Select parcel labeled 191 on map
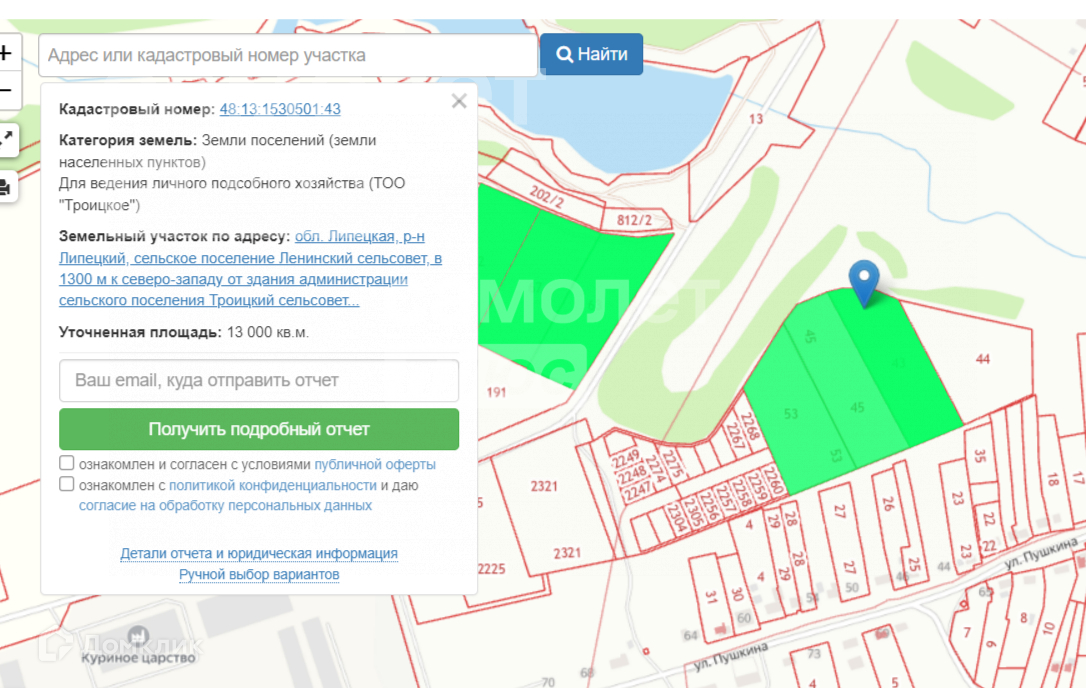This screenshot has height=688, width=1086. [x=496, y=393]
